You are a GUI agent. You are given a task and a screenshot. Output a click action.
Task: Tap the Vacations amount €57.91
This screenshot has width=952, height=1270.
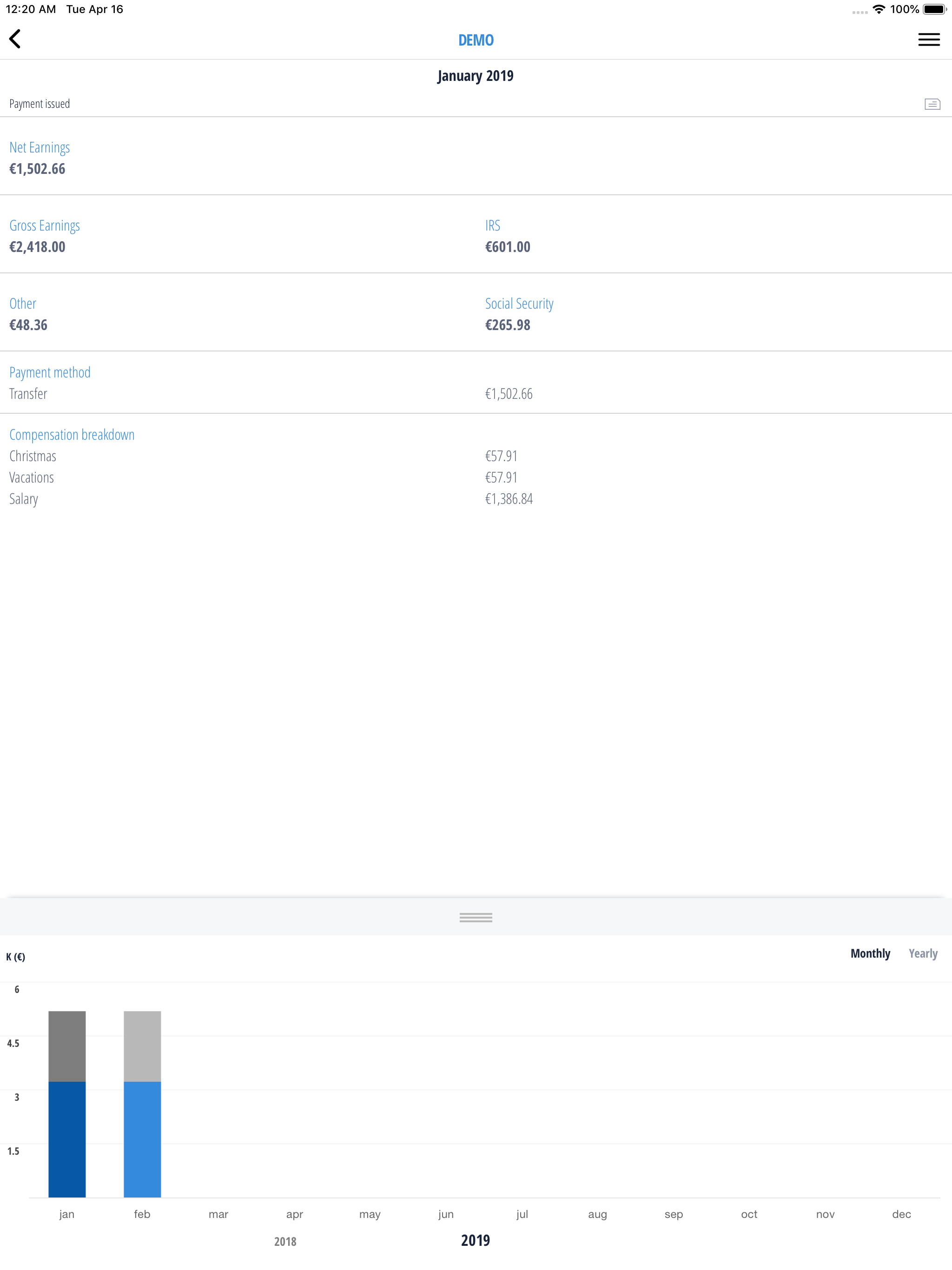(x=501, y=478)
